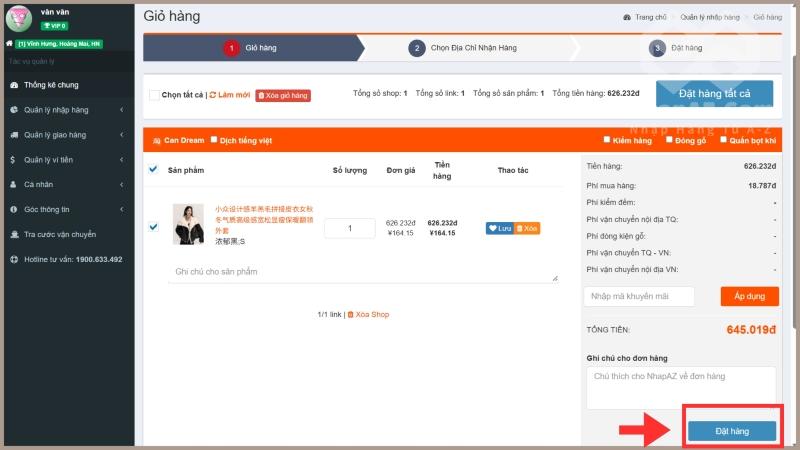Click the Làm mới refresh icon
Image resolution: width=800 pixels, height=450 pixels.
(x=213, y=95)
